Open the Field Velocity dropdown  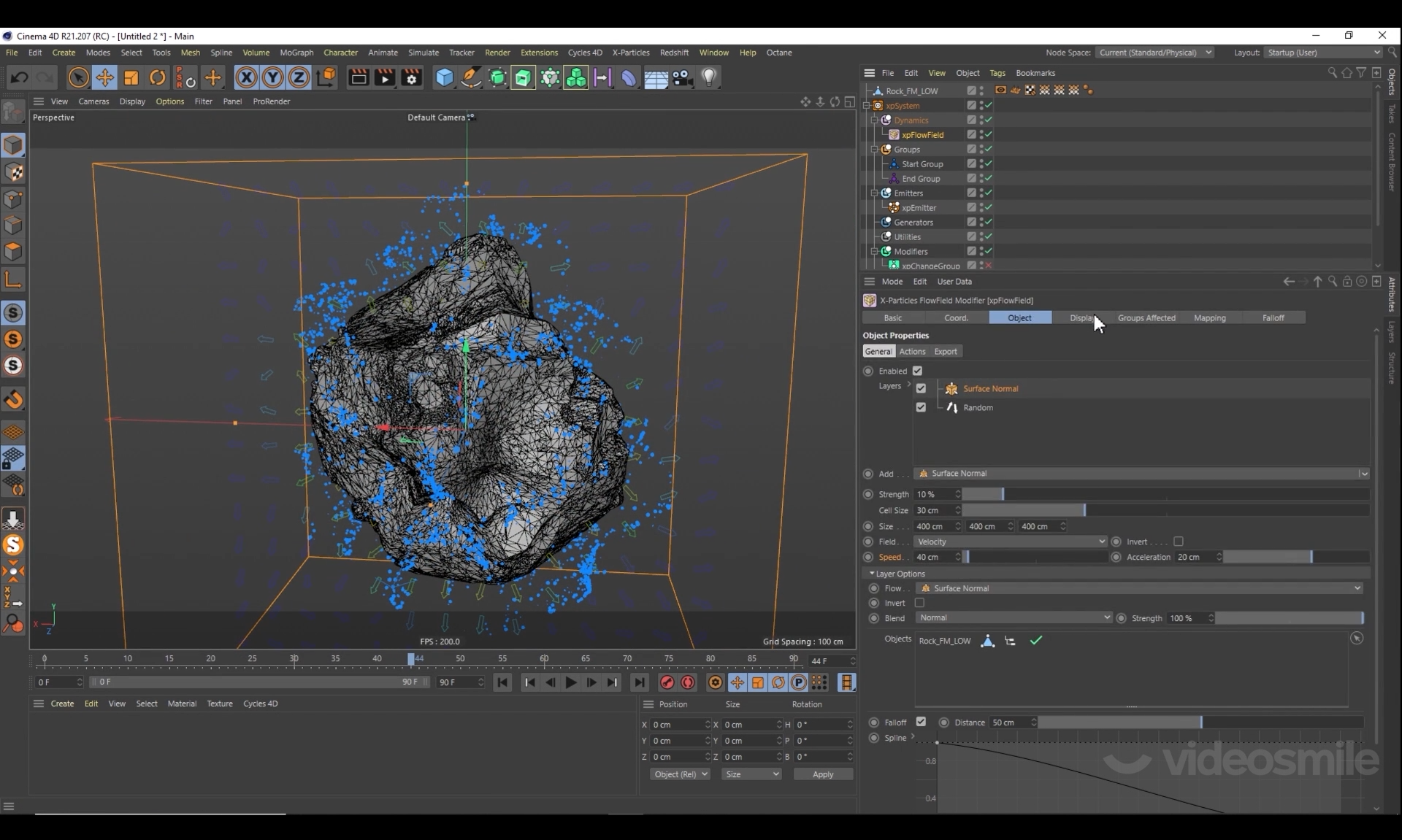pyautogui.click(x=1010, y=542)
